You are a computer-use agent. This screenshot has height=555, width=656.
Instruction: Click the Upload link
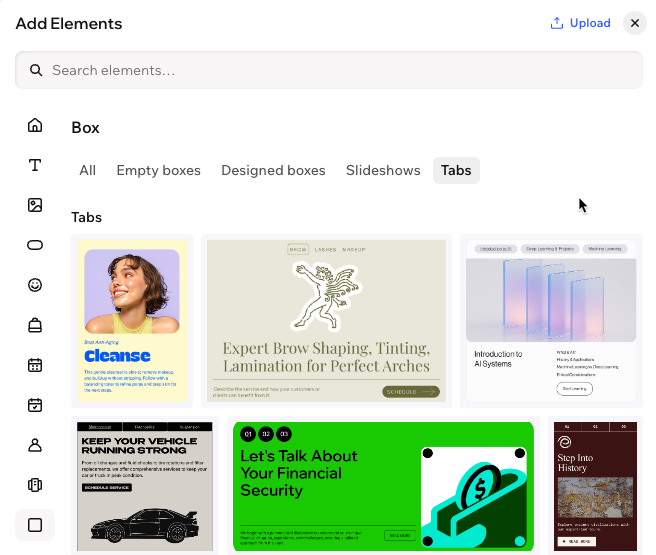click(580, 23)
